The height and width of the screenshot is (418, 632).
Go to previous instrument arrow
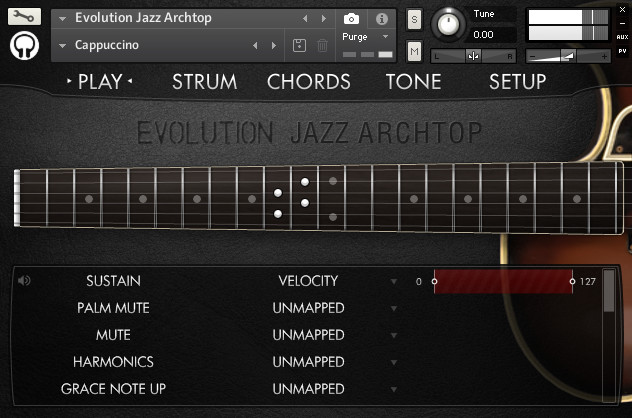305,19
